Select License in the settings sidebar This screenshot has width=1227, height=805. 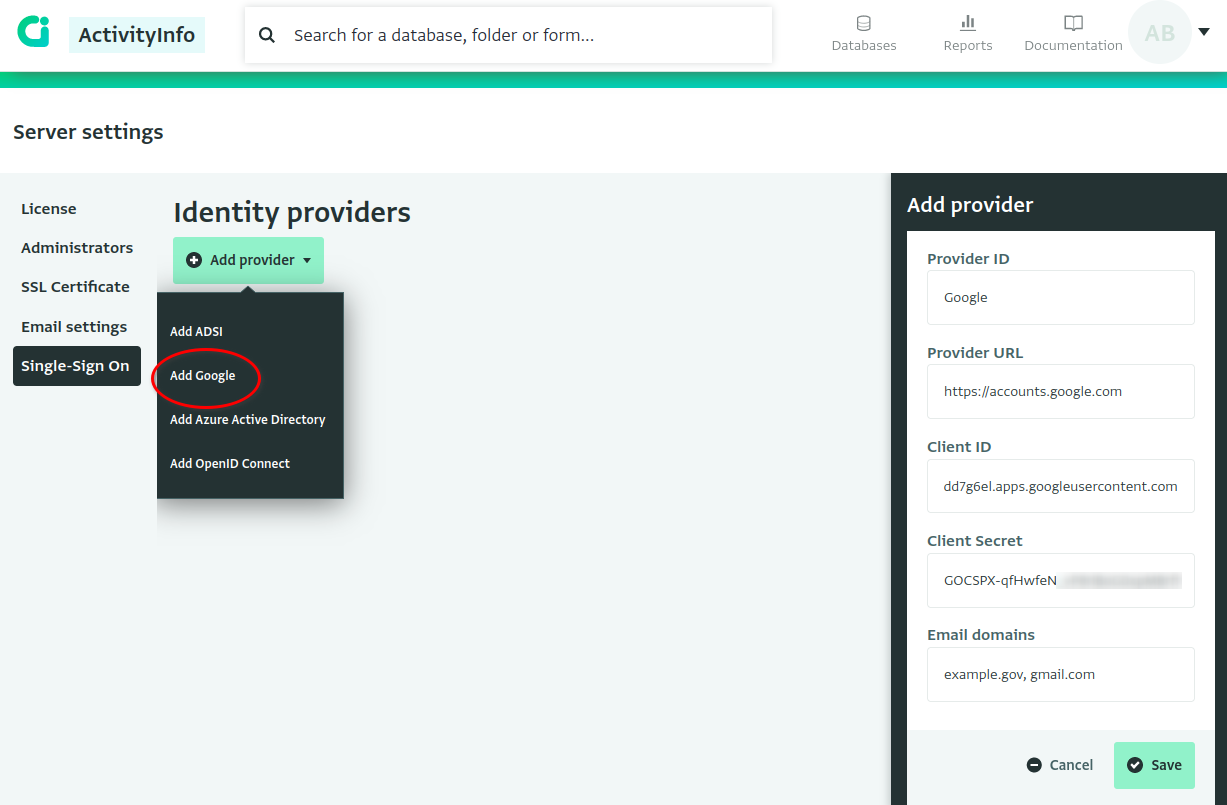[x=49, y=209]
